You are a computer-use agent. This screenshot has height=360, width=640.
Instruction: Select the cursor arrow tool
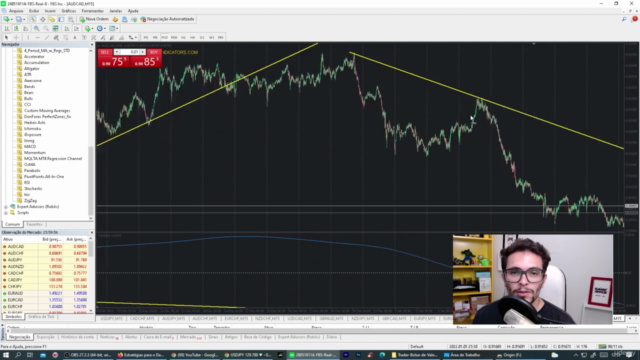(6, 37)
